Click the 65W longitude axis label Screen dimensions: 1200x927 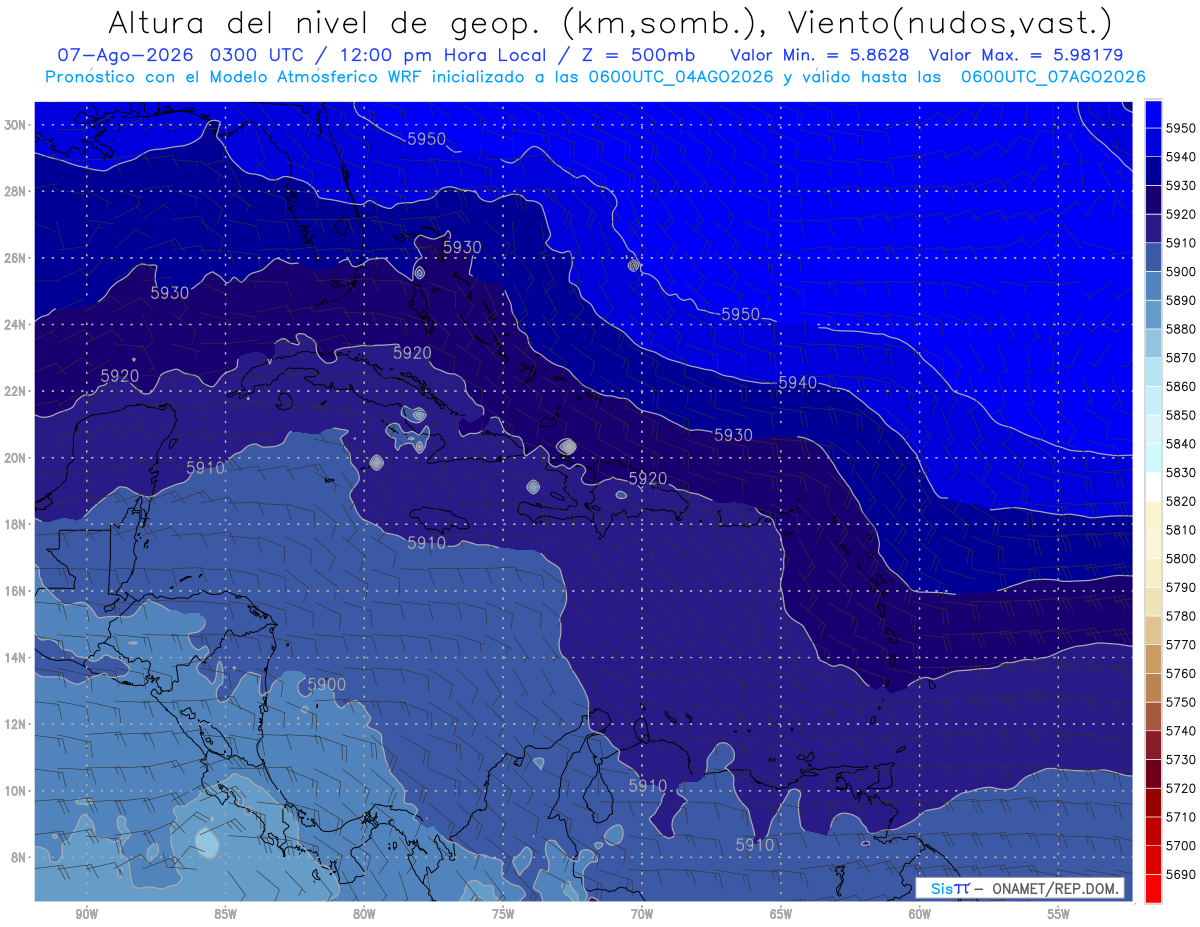[x=781, y=913]
